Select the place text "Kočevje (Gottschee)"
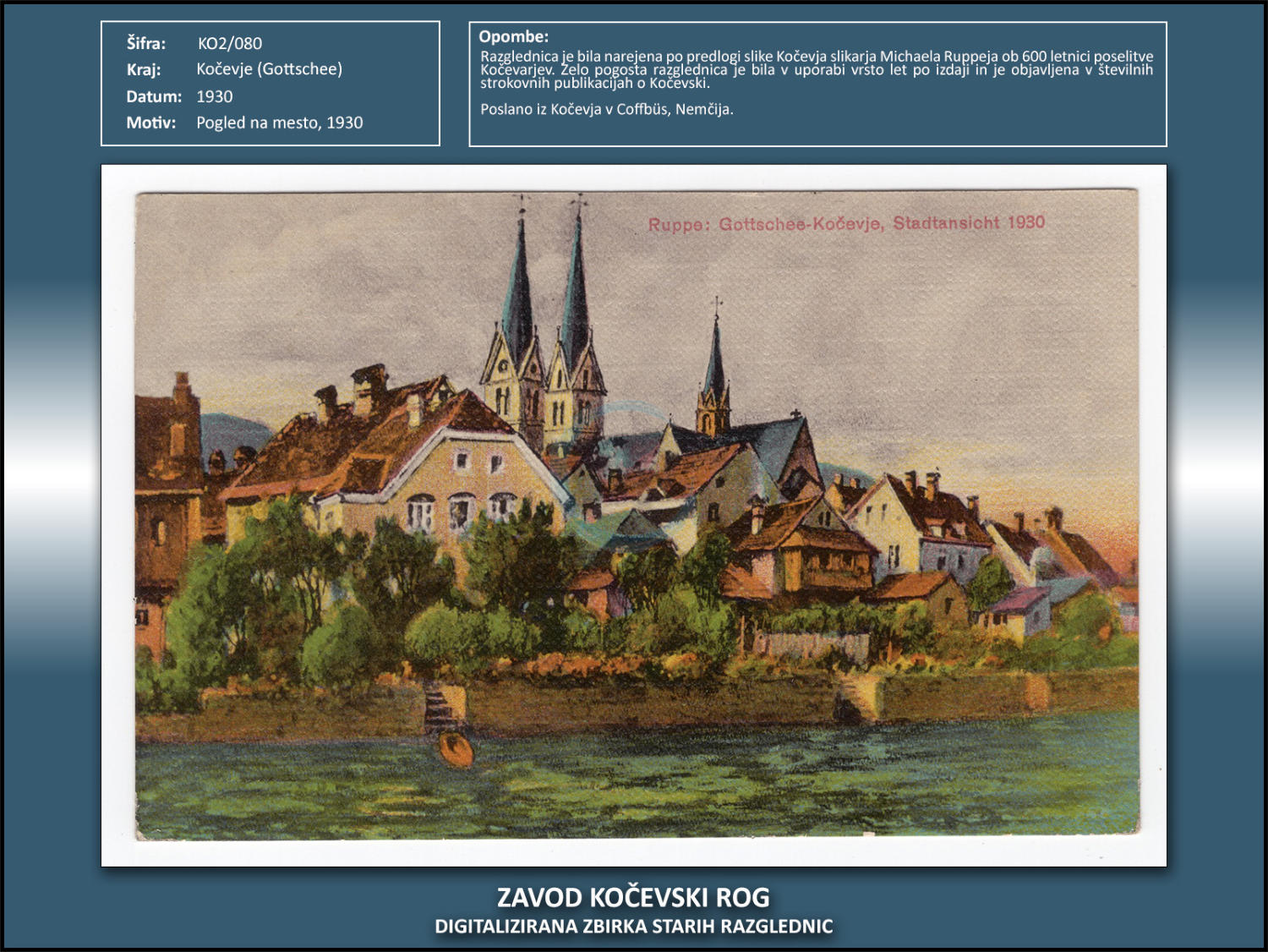Image resolution: width=1268 pixels, height=952 pixels. pos(270,69)
